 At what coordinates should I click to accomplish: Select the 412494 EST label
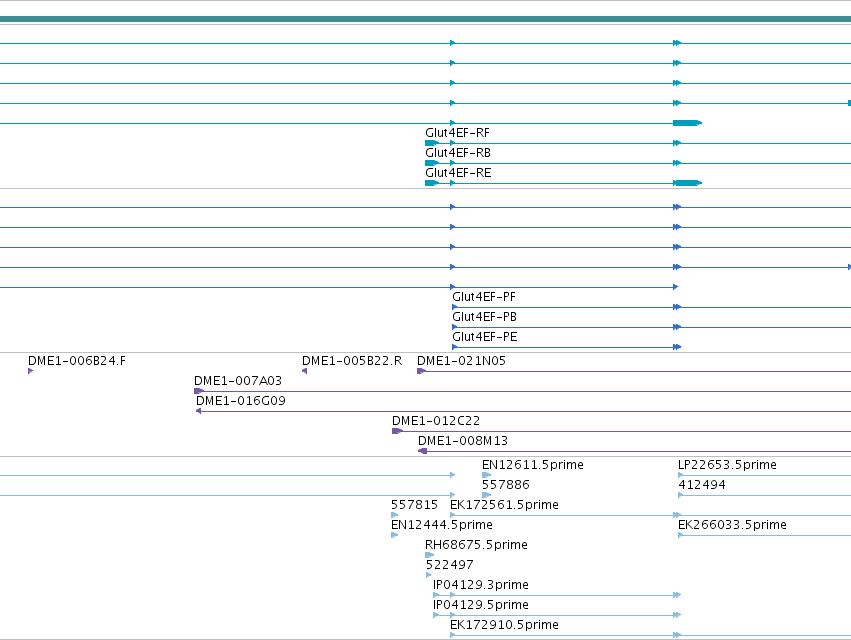pyautogui.click(x=701, y=485)
